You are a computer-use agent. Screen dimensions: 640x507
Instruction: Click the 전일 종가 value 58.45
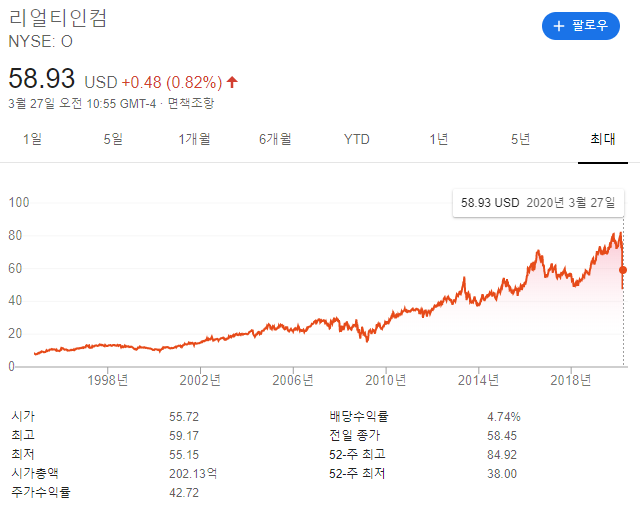click(x=502, y=436)
